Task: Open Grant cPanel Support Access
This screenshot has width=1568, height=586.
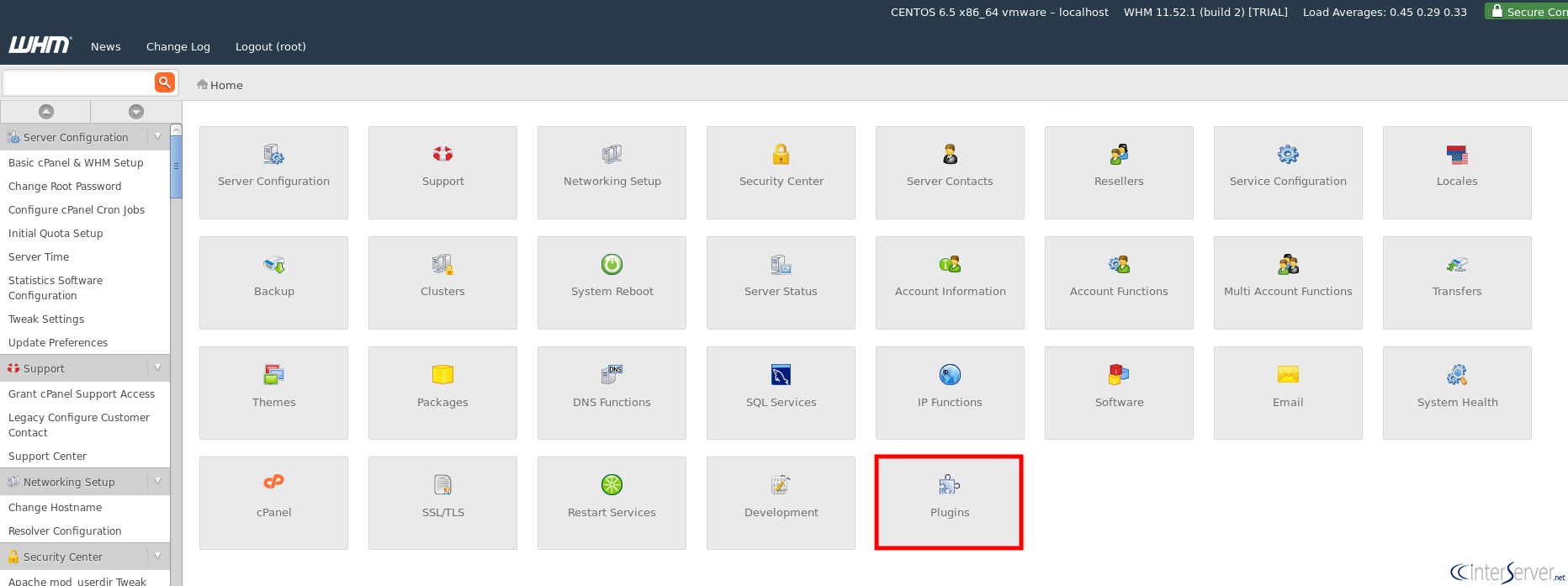Action: pyautogui.click(x=82, y=393)
